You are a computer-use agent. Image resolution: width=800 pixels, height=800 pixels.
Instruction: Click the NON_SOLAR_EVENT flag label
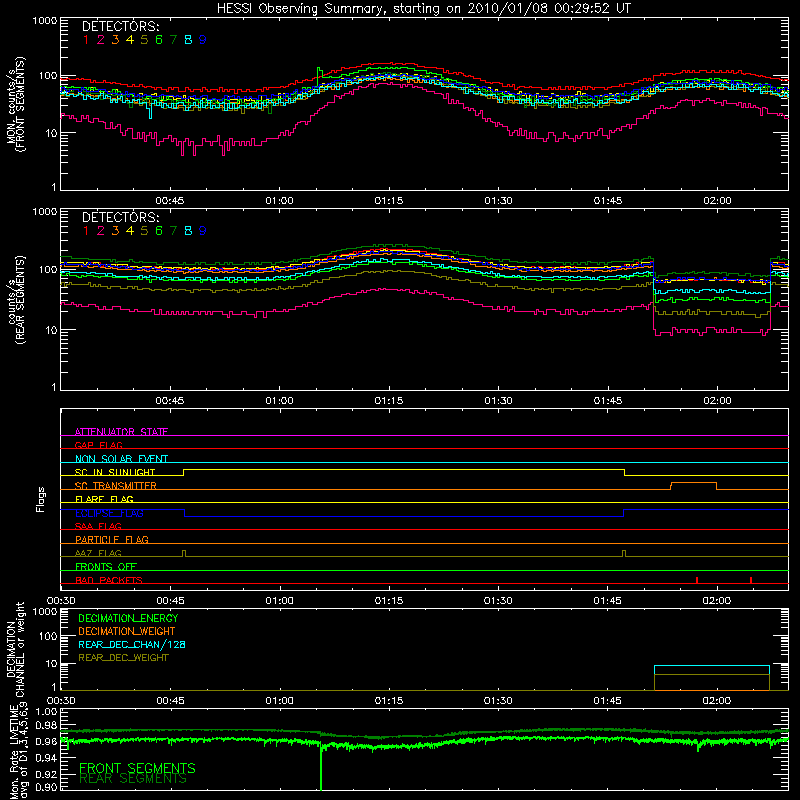click(x=121, y=459)
